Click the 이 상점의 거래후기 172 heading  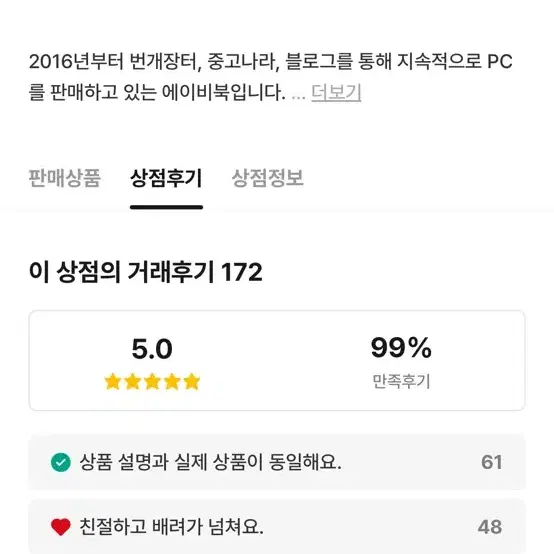[146, 272]
